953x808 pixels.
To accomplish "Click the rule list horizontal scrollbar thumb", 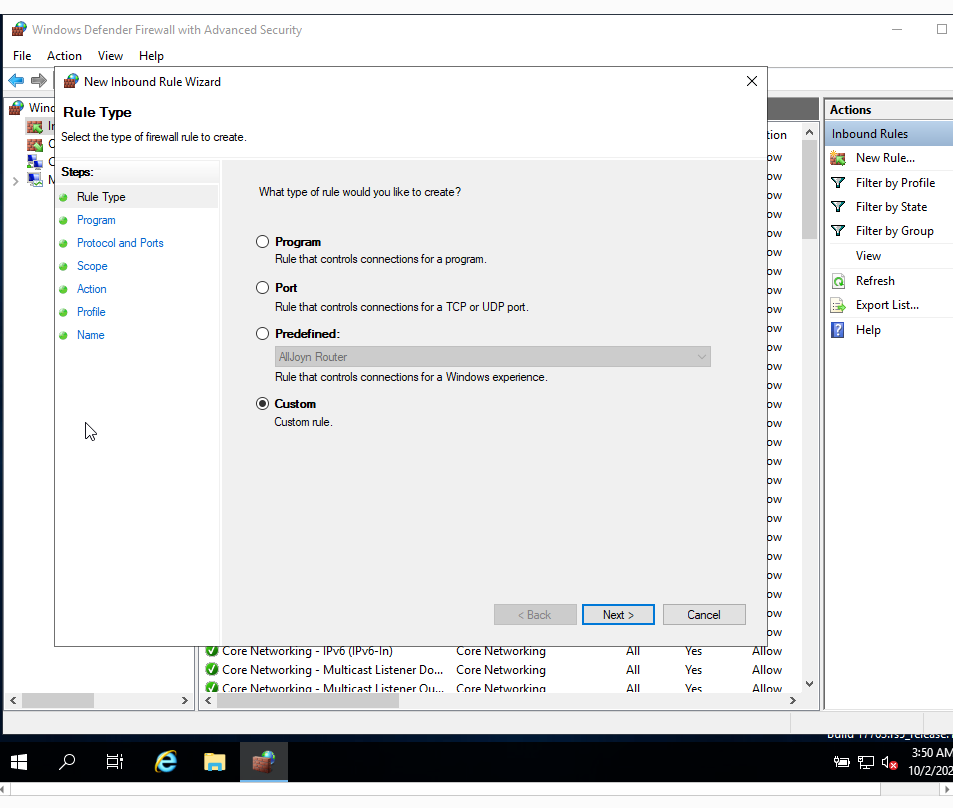I will 308,701.
